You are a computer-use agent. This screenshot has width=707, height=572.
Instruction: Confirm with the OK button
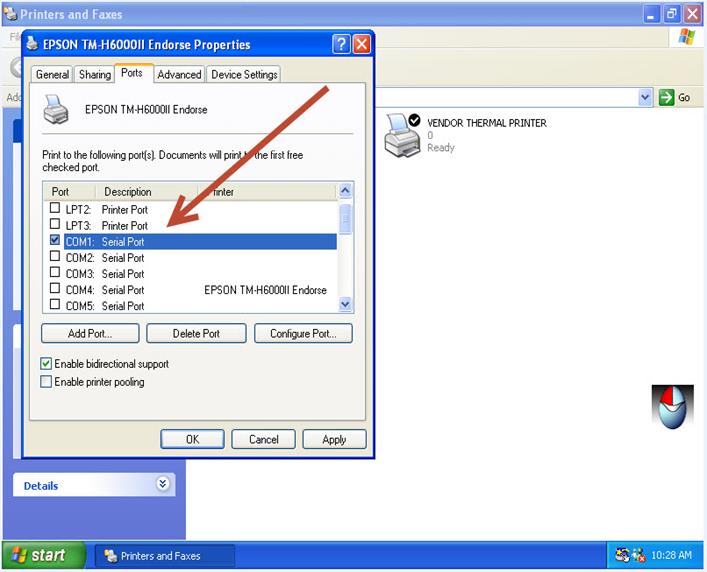point(192,439)
